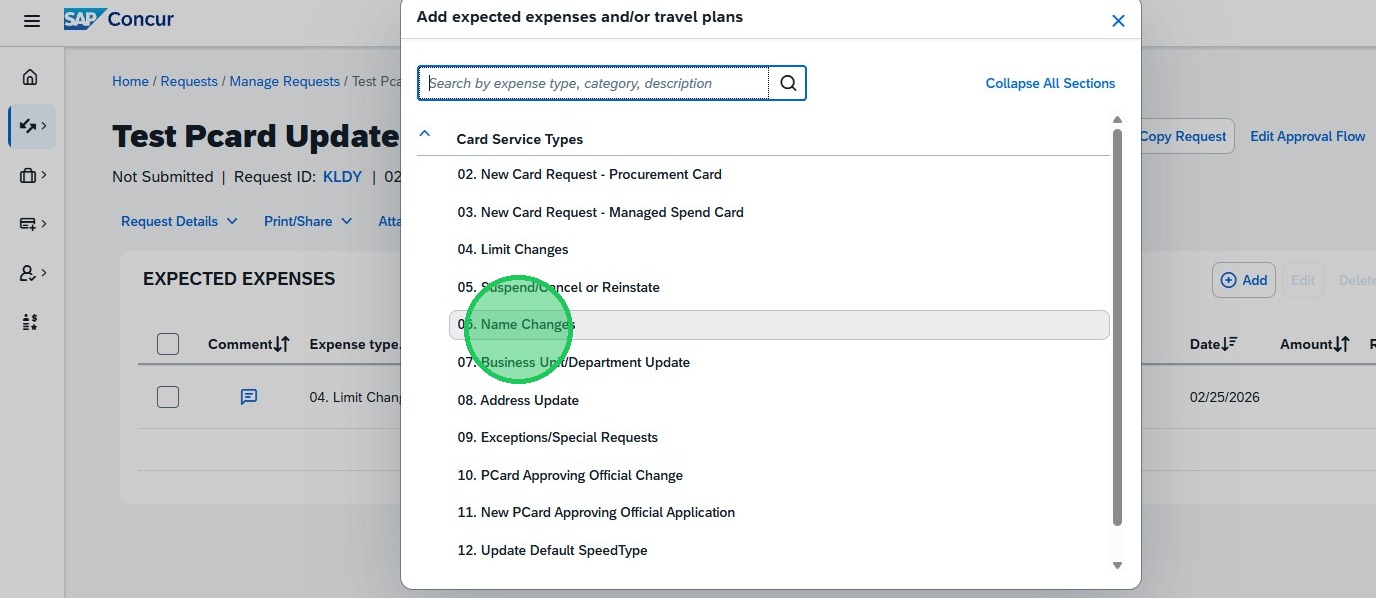The width and height of the screenshot is (1376, 598).
Task: Open the Print/Share dropdown
Action: [308, 221]
